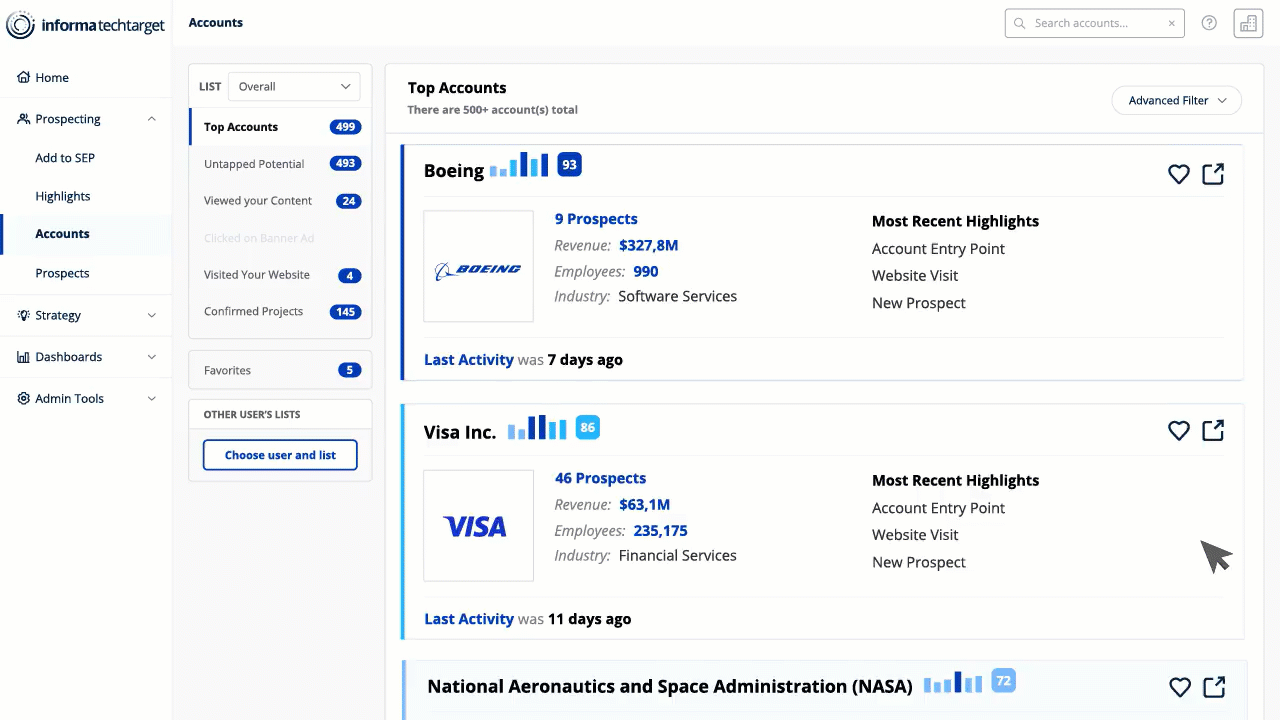Screen dimensions: 1280x720
Task: Click the Visa logo thumbnail
Action: click(478, 525)
